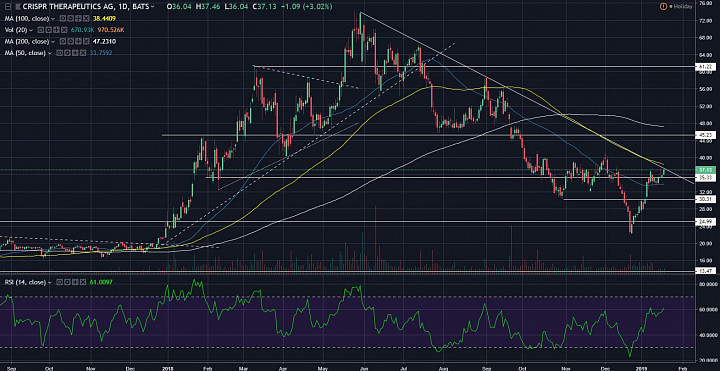Image resolution: width=720 pixels, height=371 pixels.
Task: Click the open price value O36.04
Action: point(180,6)
